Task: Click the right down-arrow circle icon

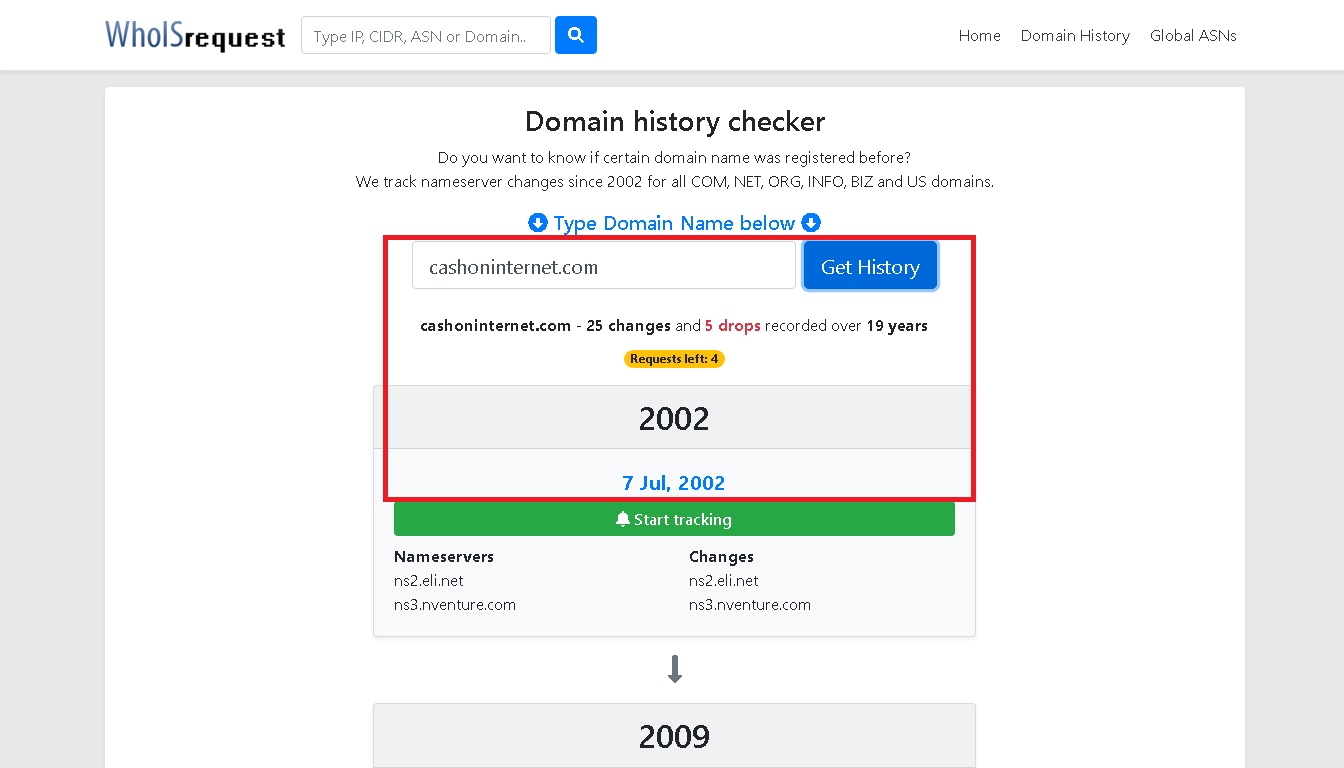Action: click(811, 223)
